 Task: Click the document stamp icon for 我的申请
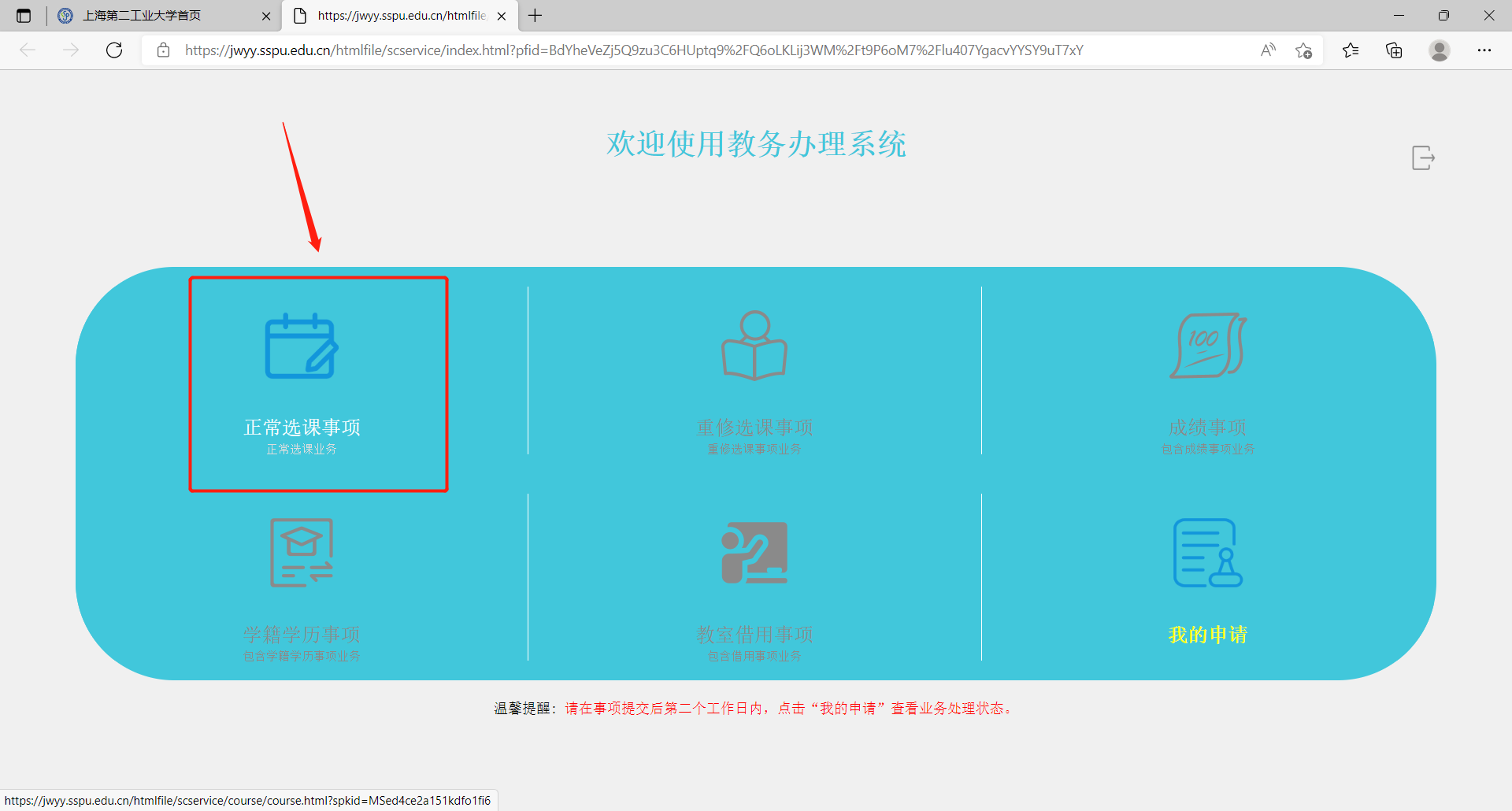coord(1207,553)
